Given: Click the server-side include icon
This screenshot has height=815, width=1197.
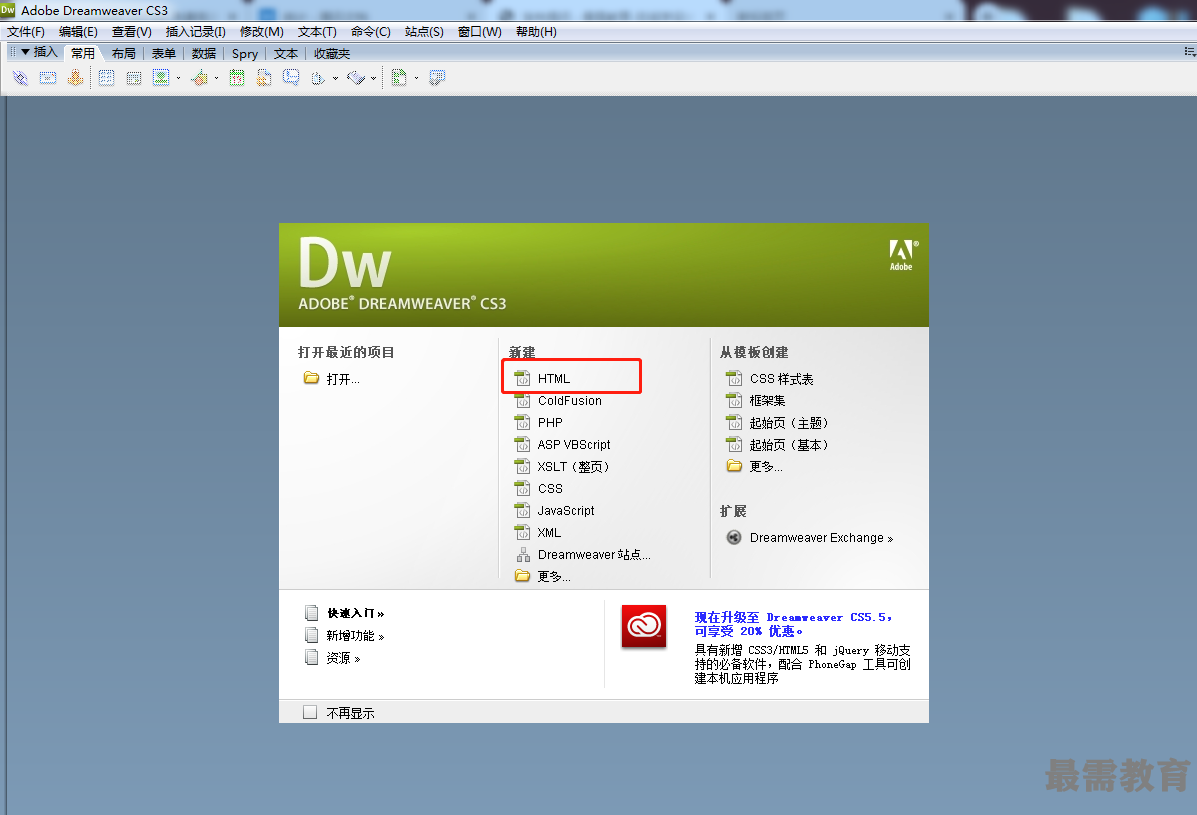Looking at the screenshot, I should pos(263,78).
